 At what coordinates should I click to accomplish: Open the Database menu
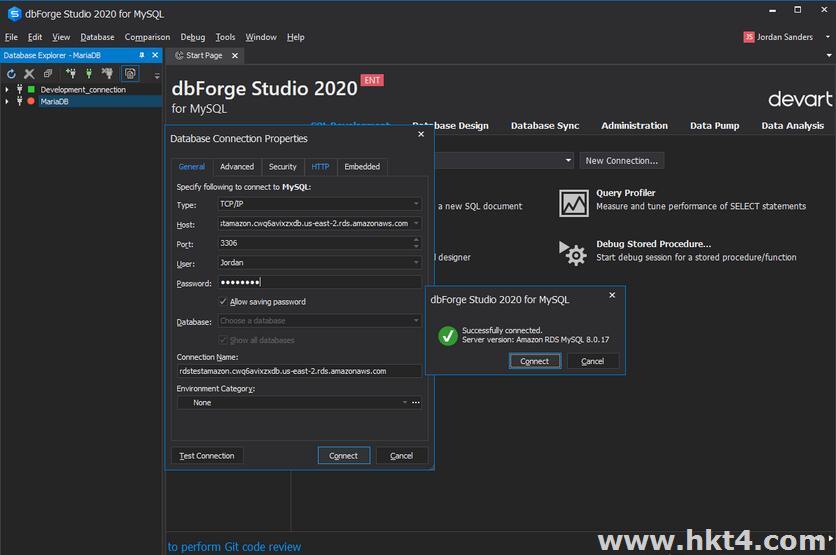click(97, 37)
